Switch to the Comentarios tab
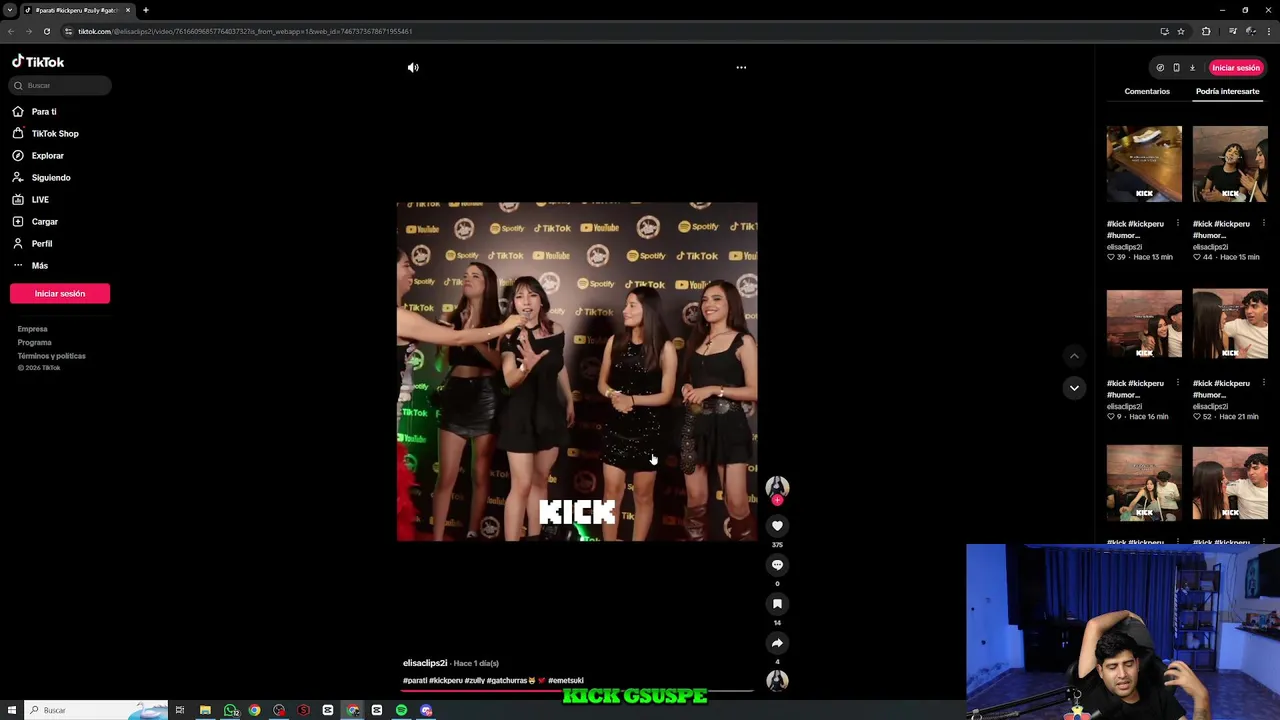 [1147, 91]
